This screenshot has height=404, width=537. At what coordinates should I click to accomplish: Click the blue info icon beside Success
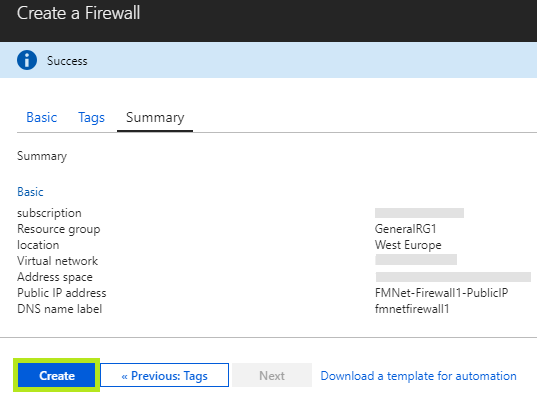click(x=27, y=60)
